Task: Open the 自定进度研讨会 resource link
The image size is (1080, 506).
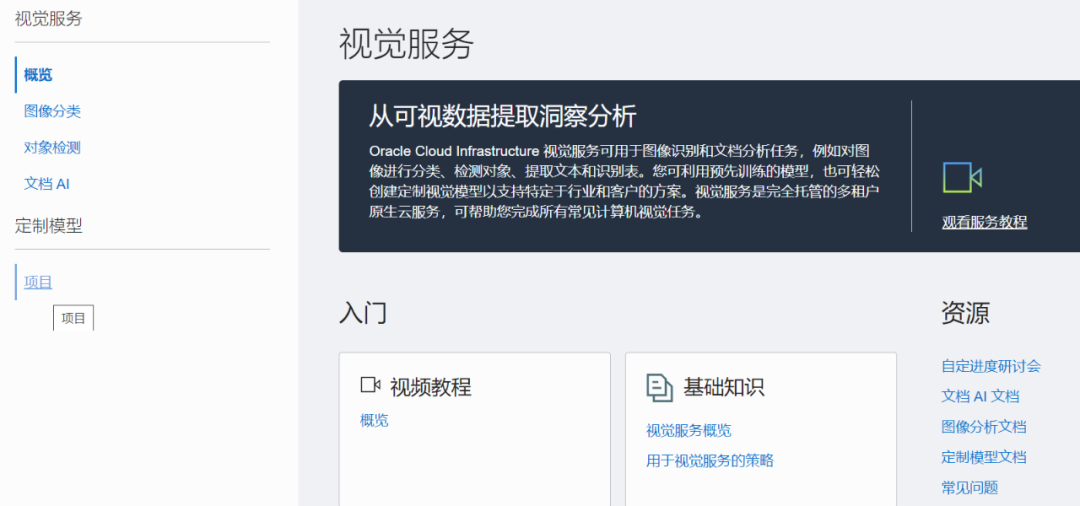Action: 990,366
